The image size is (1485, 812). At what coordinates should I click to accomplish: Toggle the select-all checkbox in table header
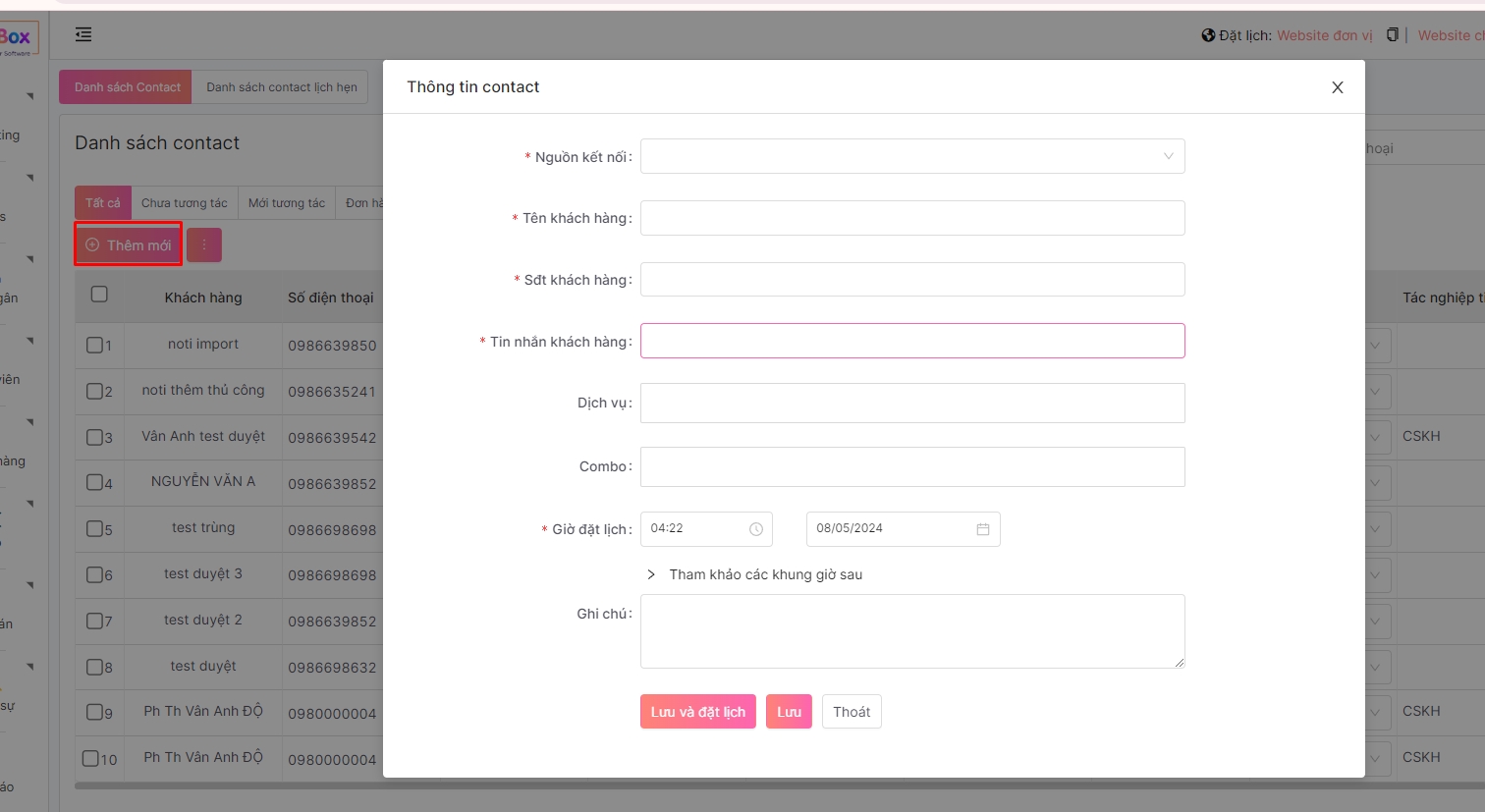[x=99, y=295]
